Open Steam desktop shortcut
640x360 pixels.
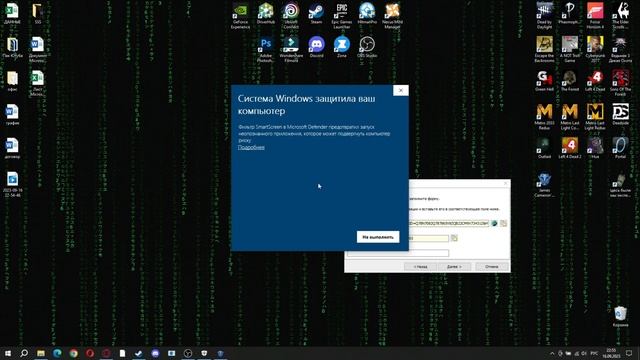(x=316, y=13)
